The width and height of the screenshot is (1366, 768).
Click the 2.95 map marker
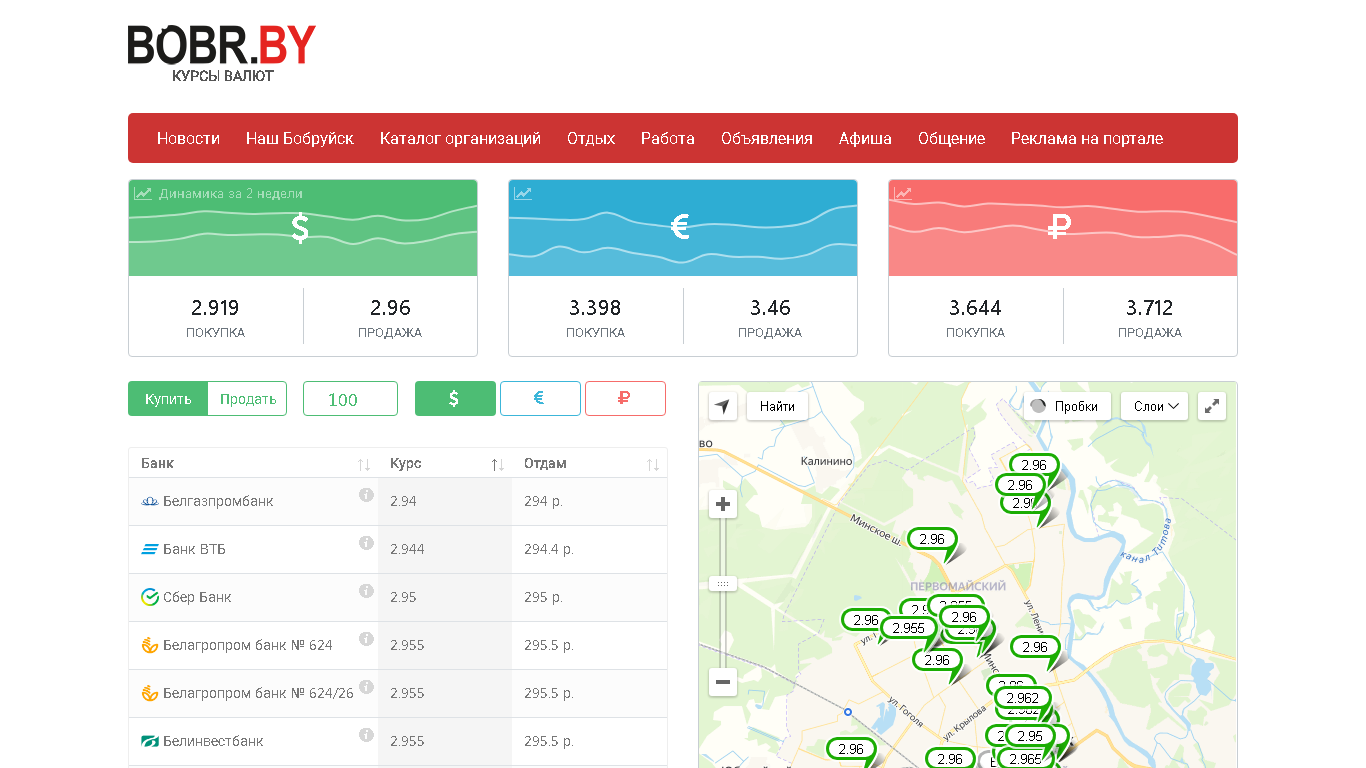(1030, 736)
